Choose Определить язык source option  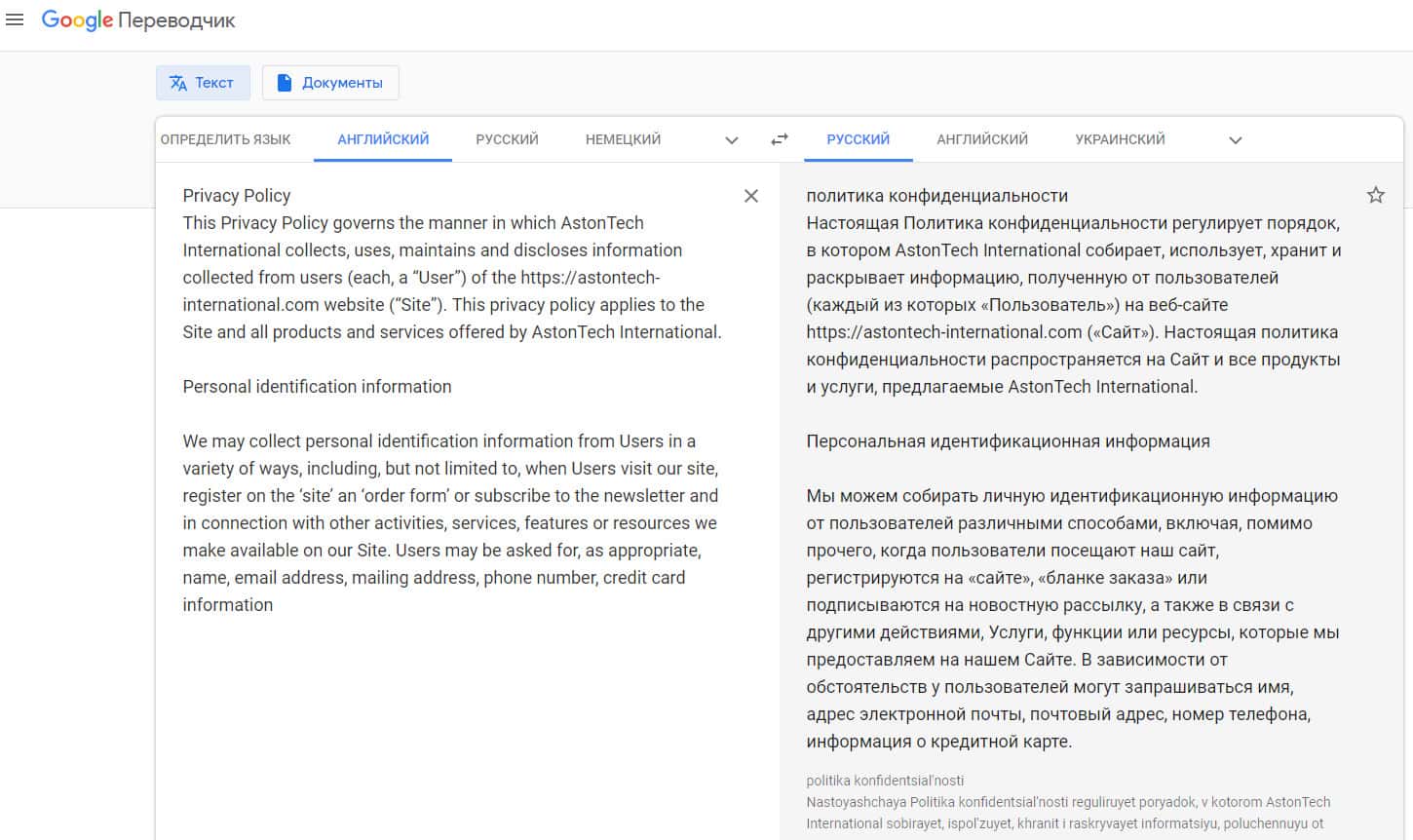coord(226,139)
